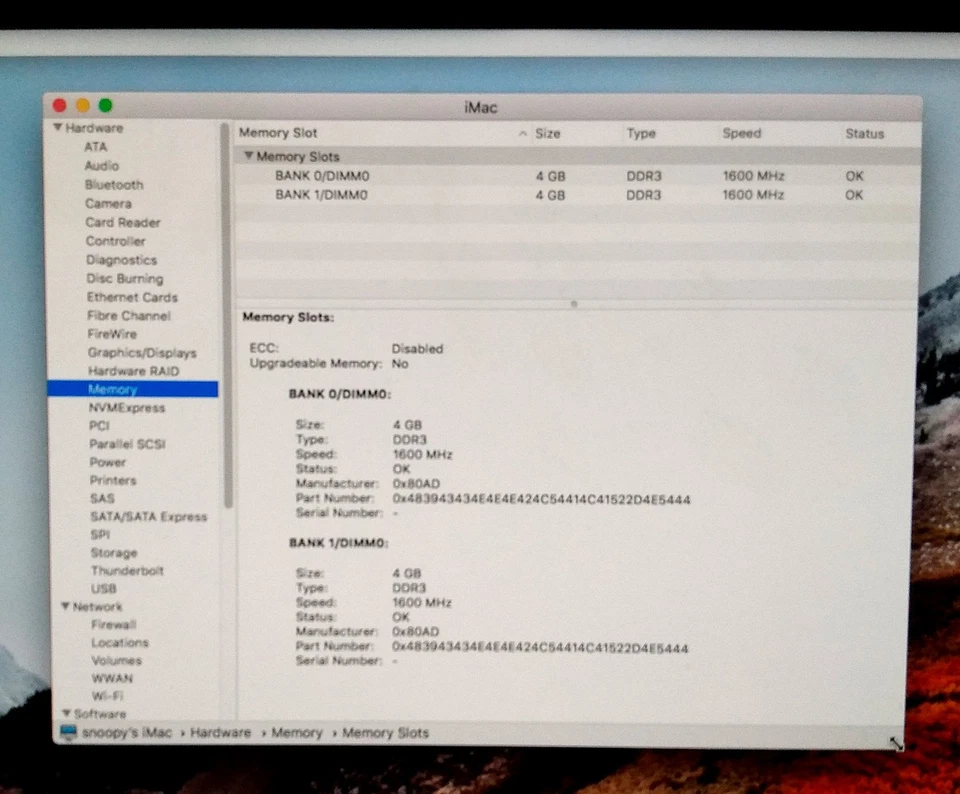Collapse the Memory Slots group

point(249,157)
